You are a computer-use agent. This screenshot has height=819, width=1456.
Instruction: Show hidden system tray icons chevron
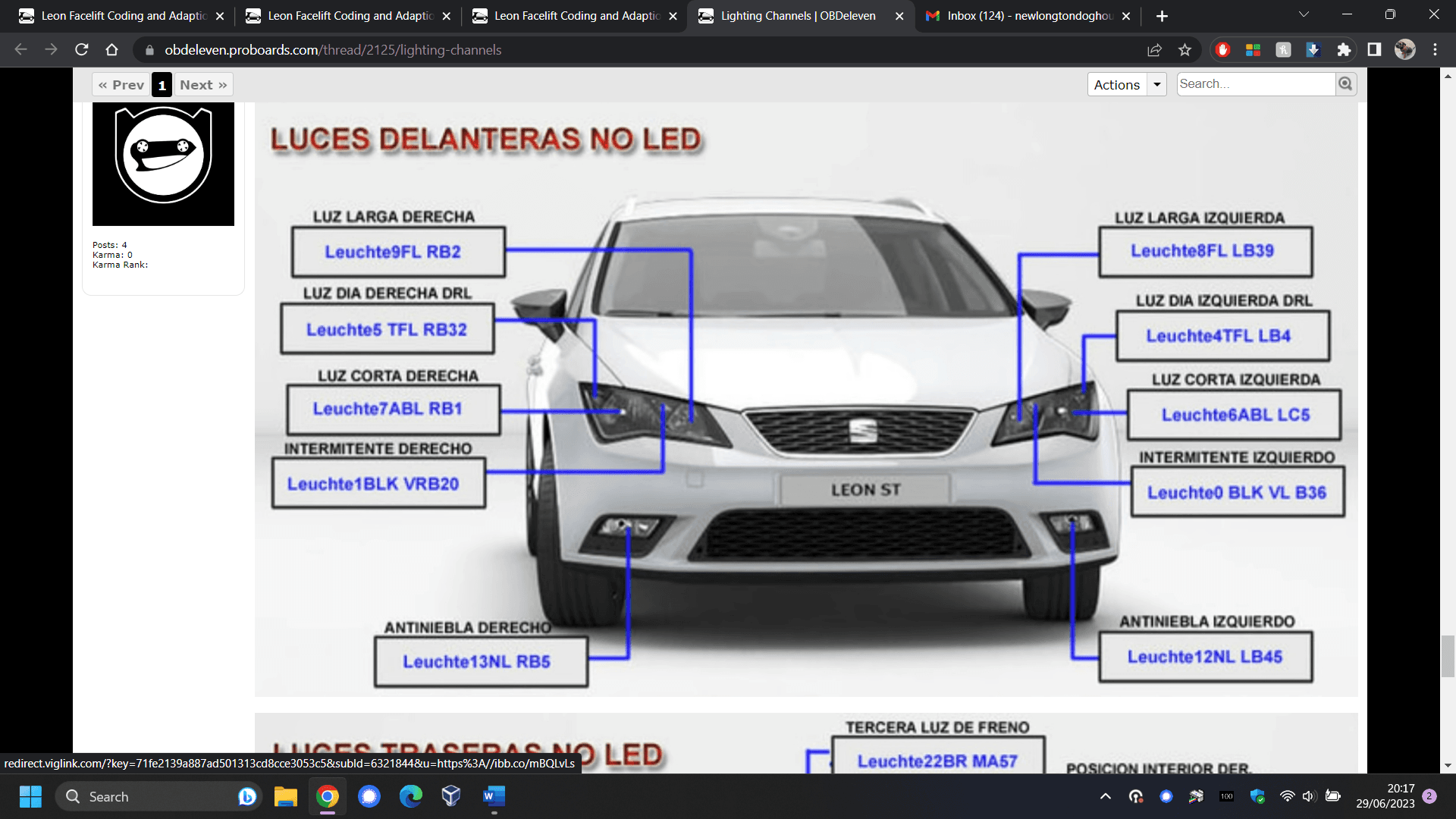1105,796
